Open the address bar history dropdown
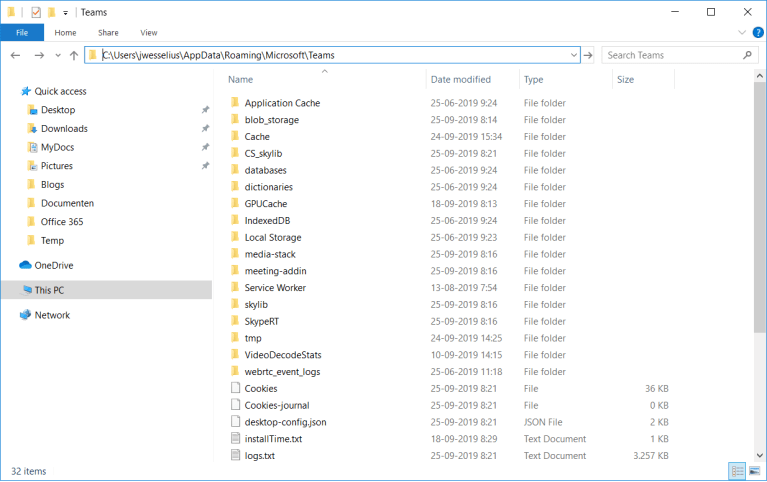Screen dimensions: 767x482 tap(573, 55)
